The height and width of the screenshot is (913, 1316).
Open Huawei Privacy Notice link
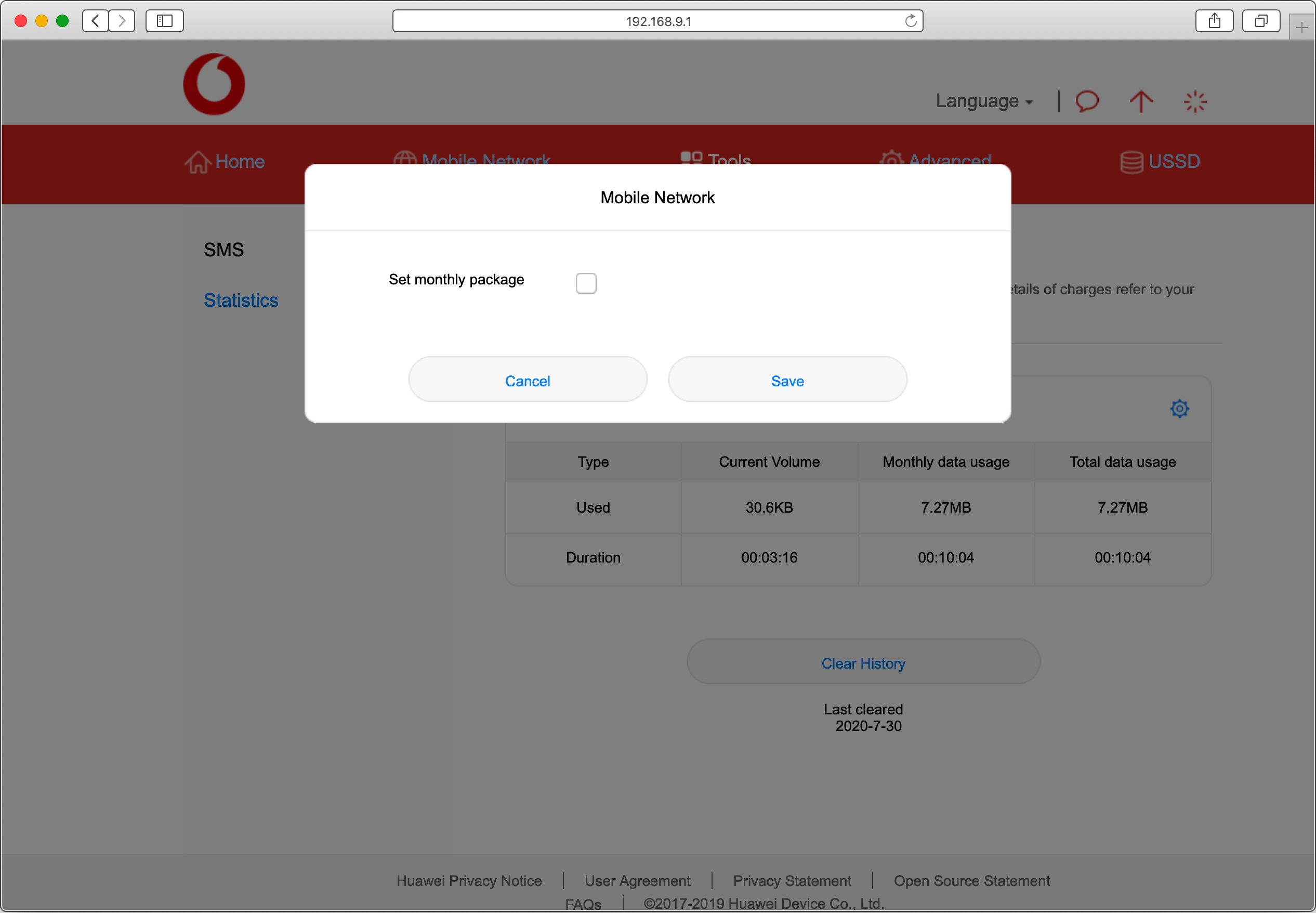point(469,880)
